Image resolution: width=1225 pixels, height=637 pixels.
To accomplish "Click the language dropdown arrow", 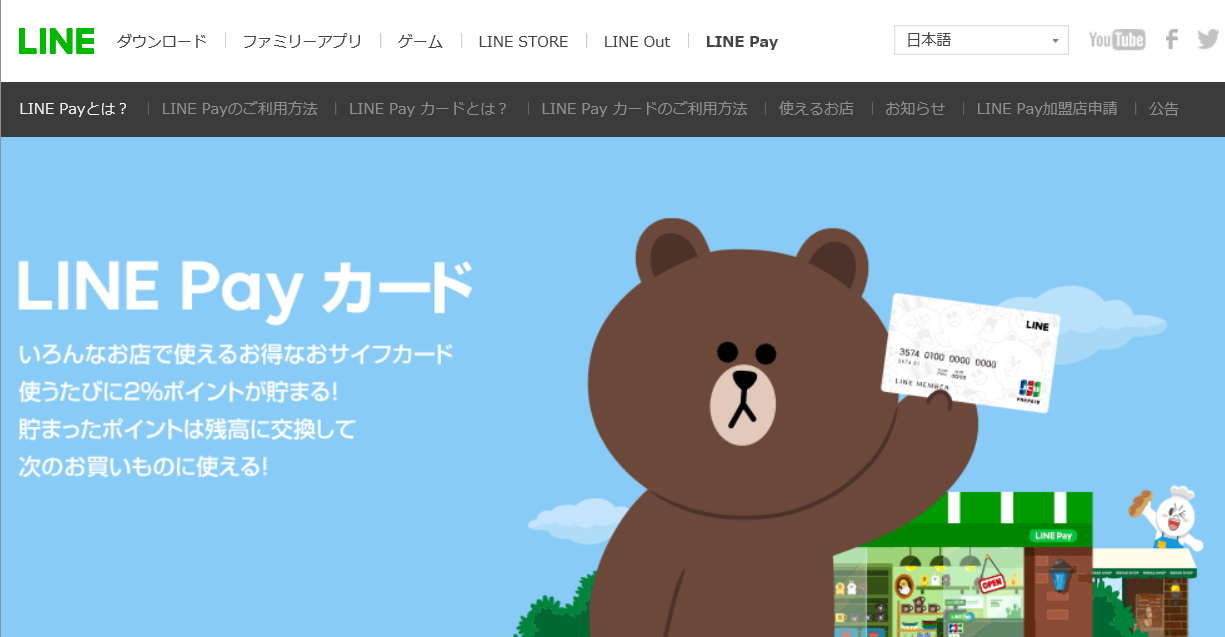I will 1054,40.
